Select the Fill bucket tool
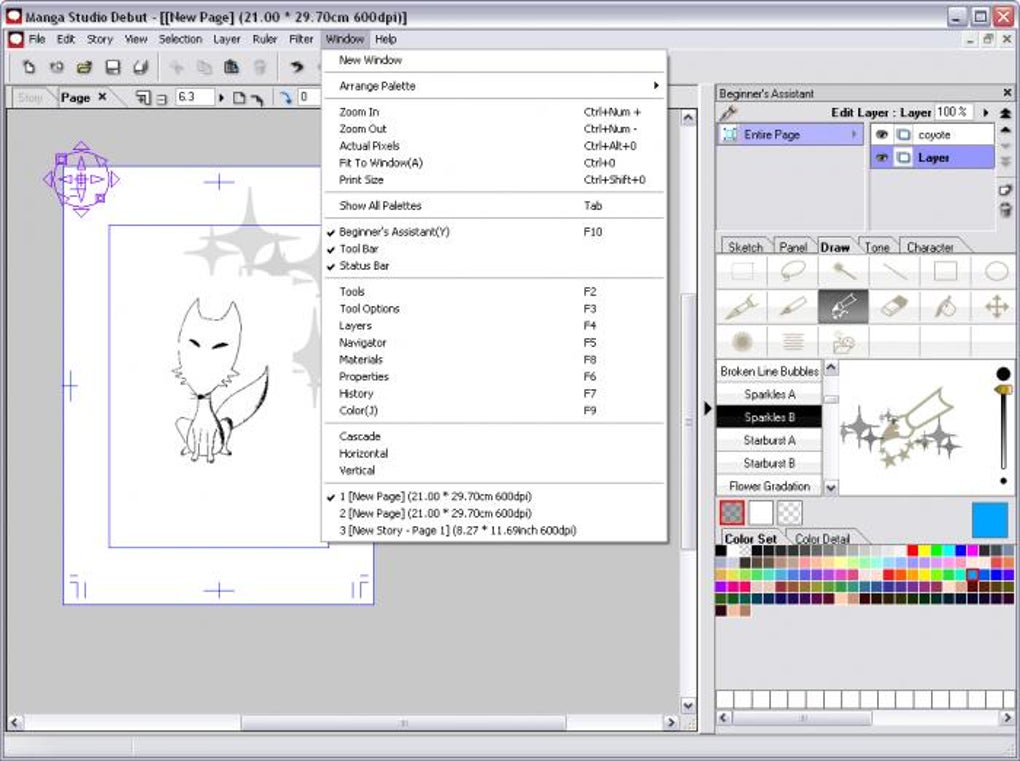 pyautogui.click(x=945, y=306)
